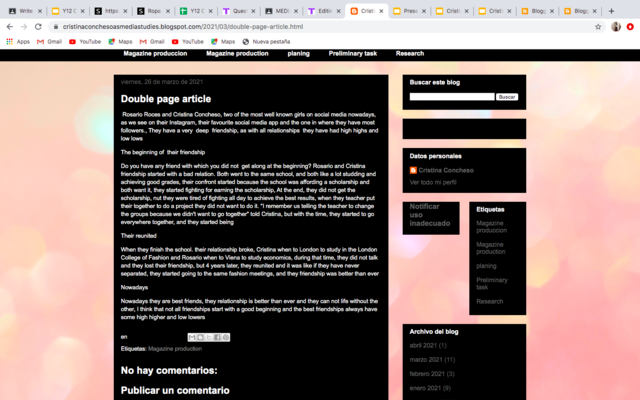The height and width of the screenshot is (400, 640).
Task: Click the blog search input field
Action: [452, 97]
